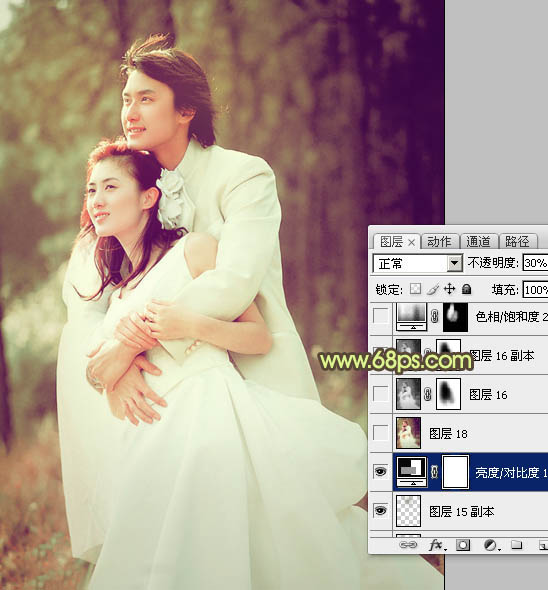Create a new group folder
Screen dimensions: 548x590
[517, 544]
